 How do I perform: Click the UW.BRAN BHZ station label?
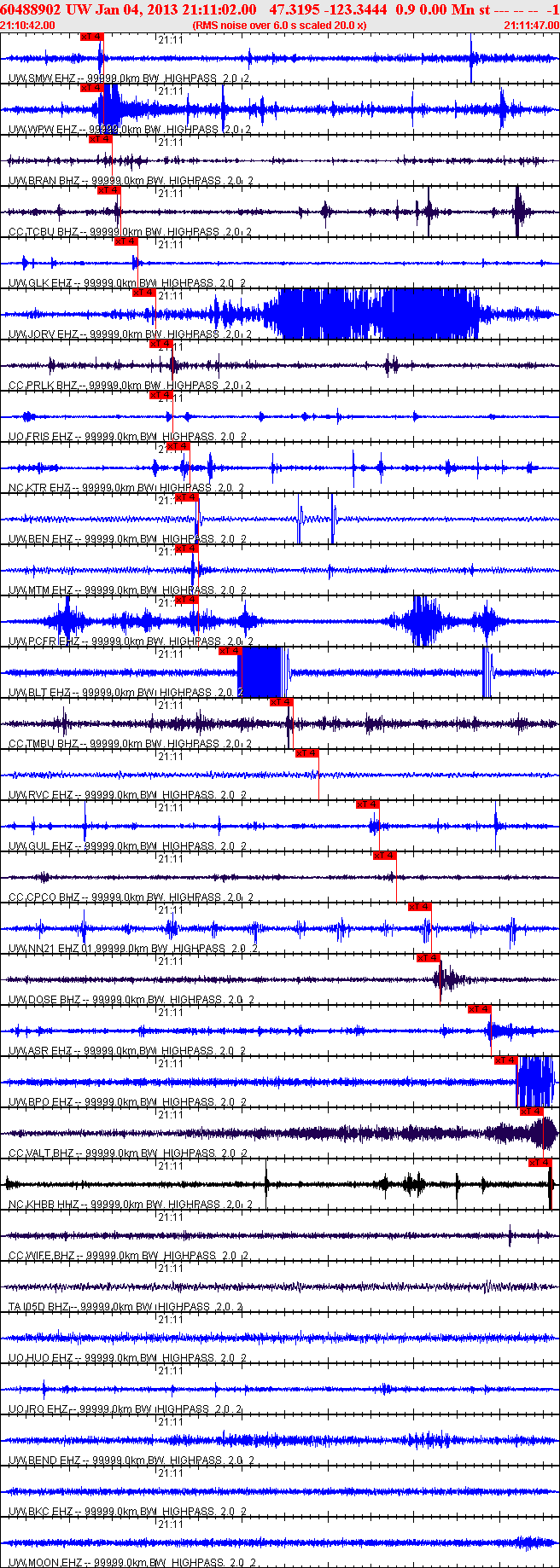(44, 181)
